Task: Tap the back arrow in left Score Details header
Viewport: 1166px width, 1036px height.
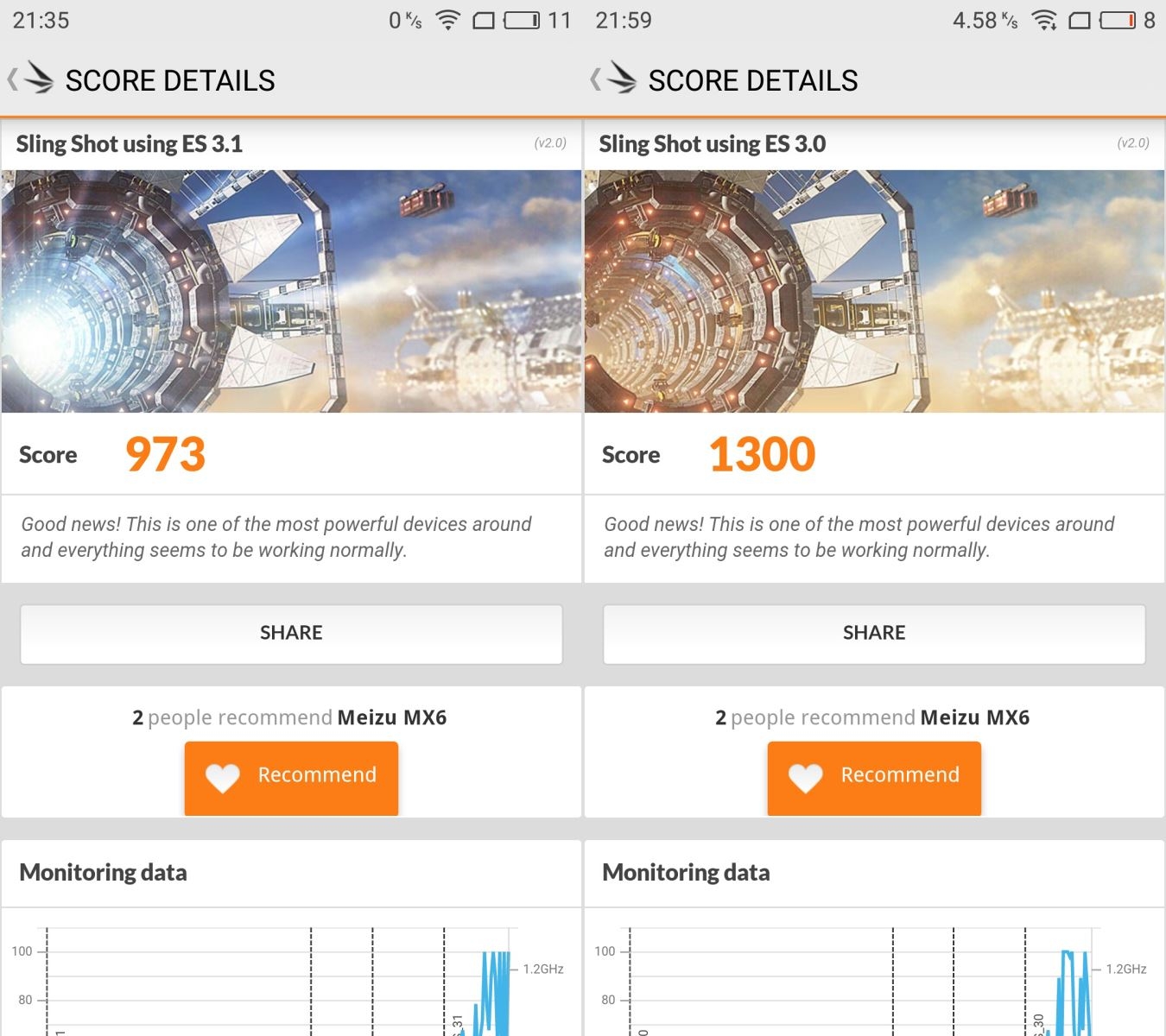Action: tap(12, 80)
